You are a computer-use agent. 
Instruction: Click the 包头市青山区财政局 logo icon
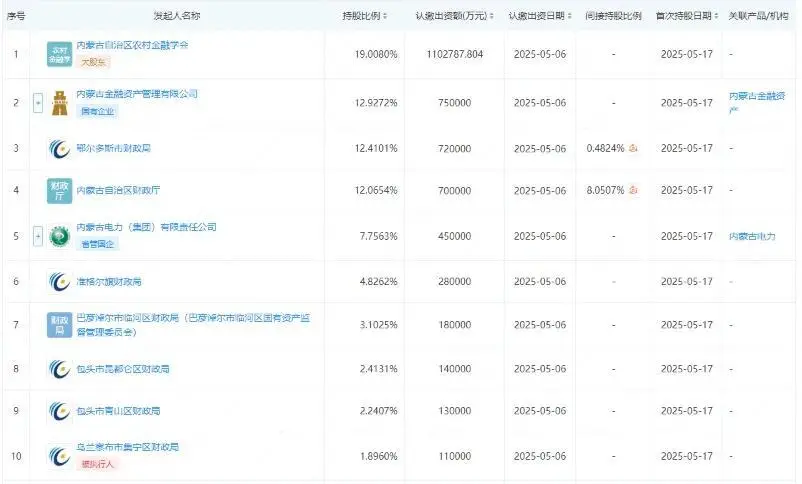pos(59,411)
